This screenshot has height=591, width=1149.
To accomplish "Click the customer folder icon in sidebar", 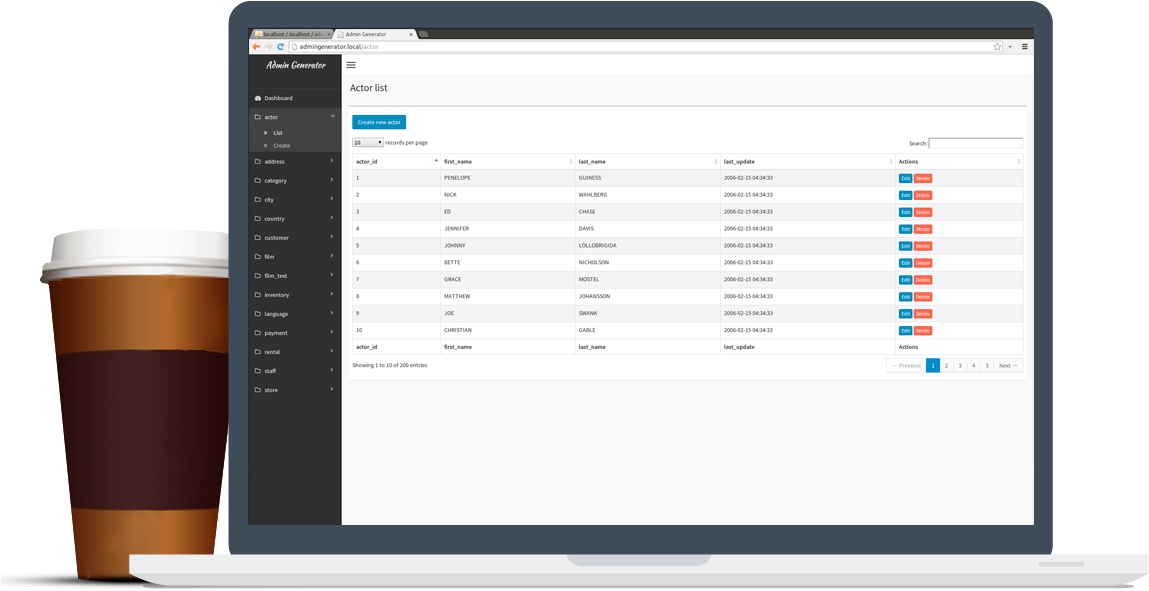I will coord(258,237).
